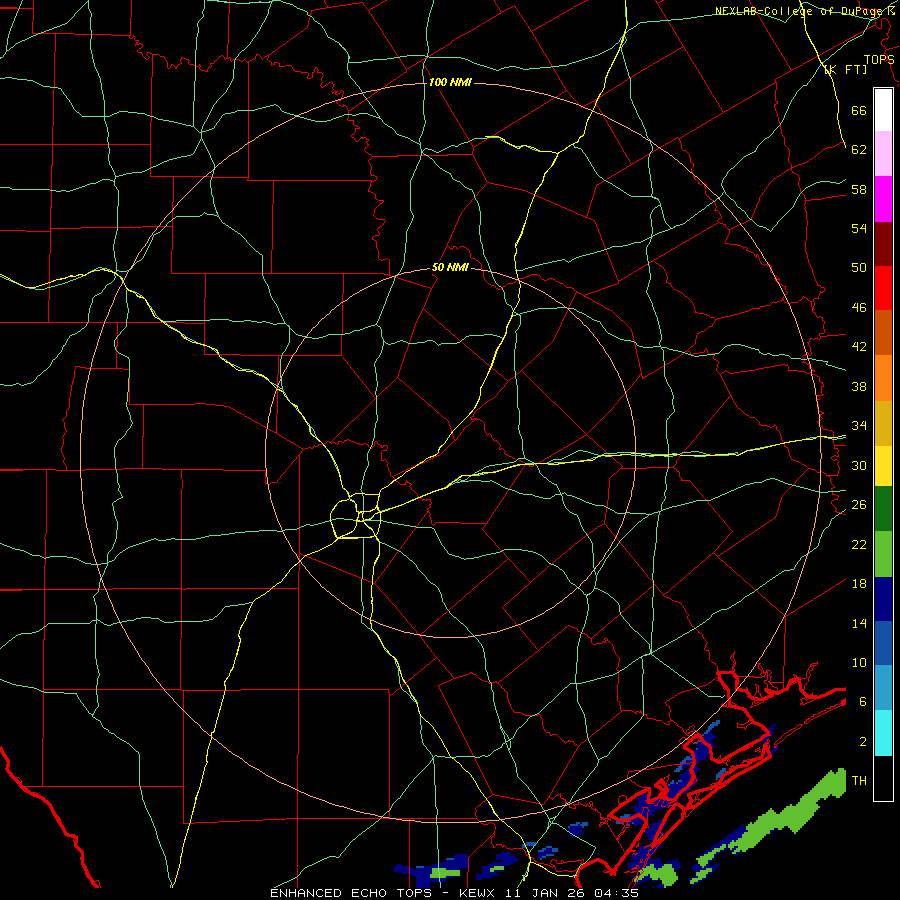Click the '54' legend value
The image size is (900, 900).
(859, 228)
